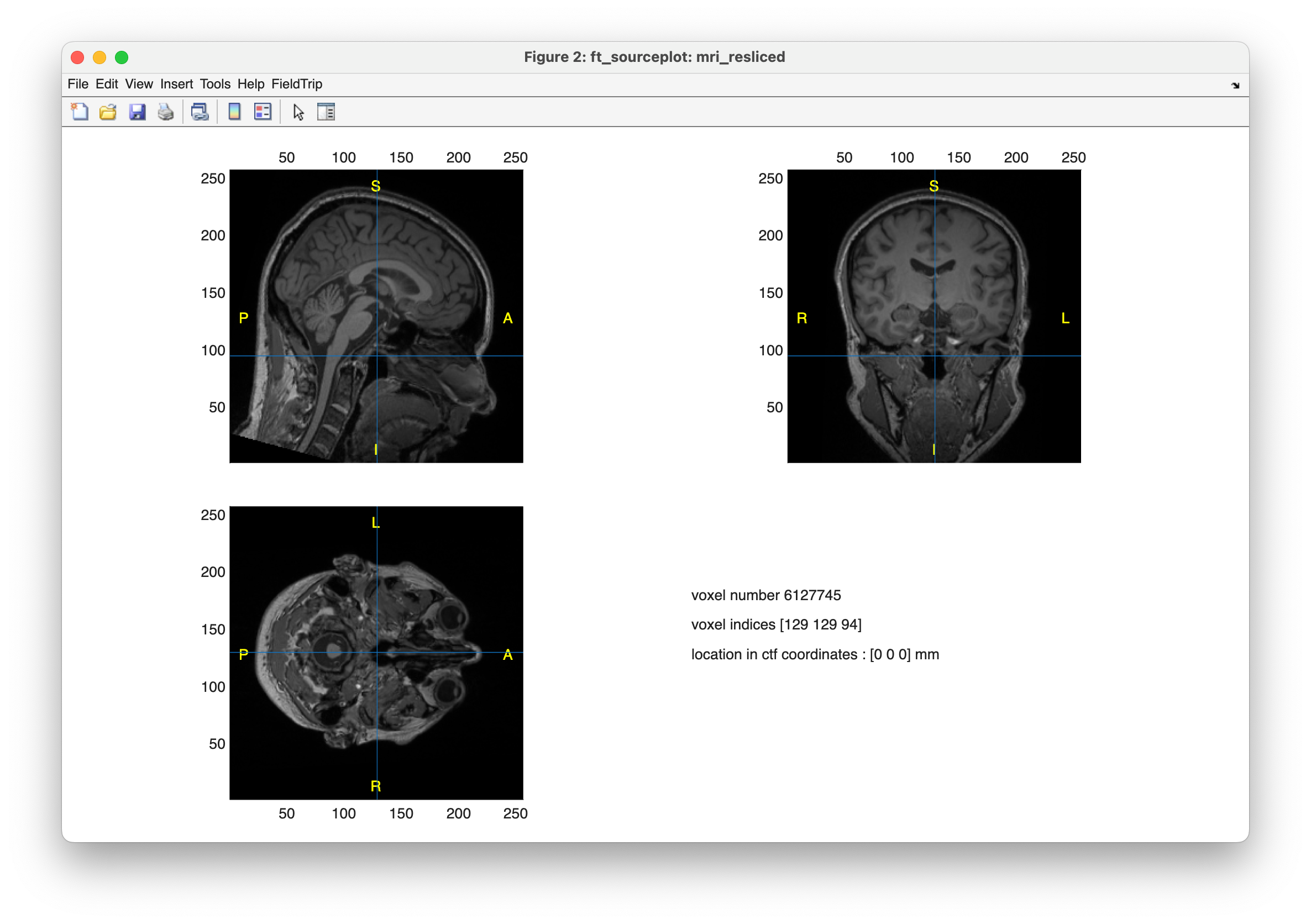
Task: Insert a colorbar using the gradient icon
Action: click(x=234, y=112)
